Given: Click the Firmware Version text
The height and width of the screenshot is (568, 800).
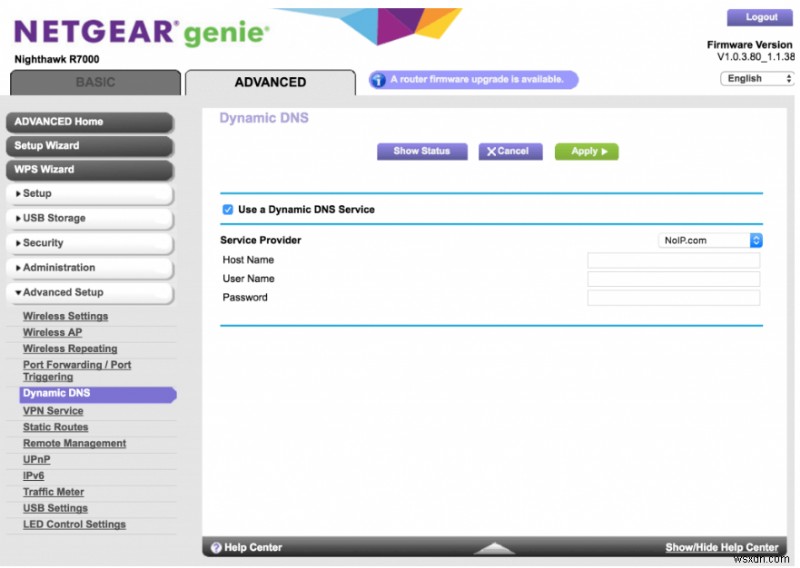Looking at the screenshot, I should pos(749,45).
